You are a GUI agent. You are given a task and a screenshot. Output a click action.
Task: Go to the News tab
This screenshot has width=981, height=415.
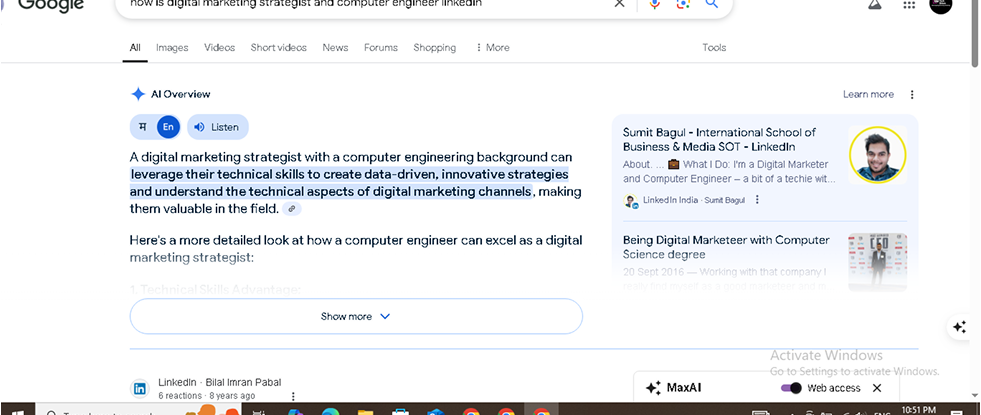pyautogui.click(x=335, y=48)
